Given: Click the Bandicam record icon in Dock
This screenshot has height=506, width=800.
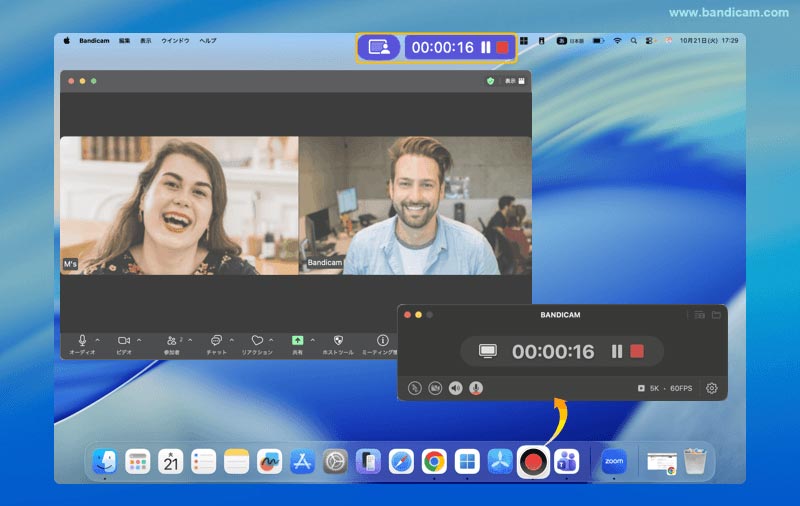Looking at the screenshot, I should pyautogui.click(x=532, y=461).
